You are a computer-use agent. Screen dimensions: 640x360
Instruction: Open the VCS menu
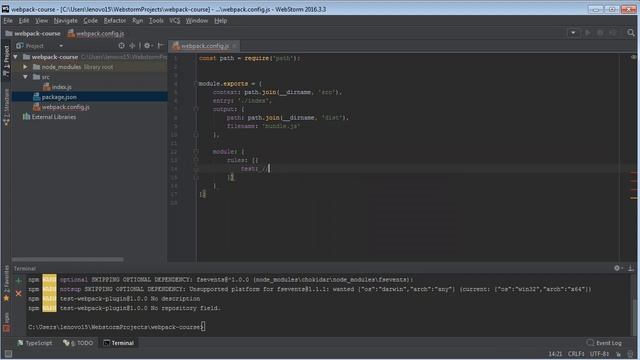174,20
